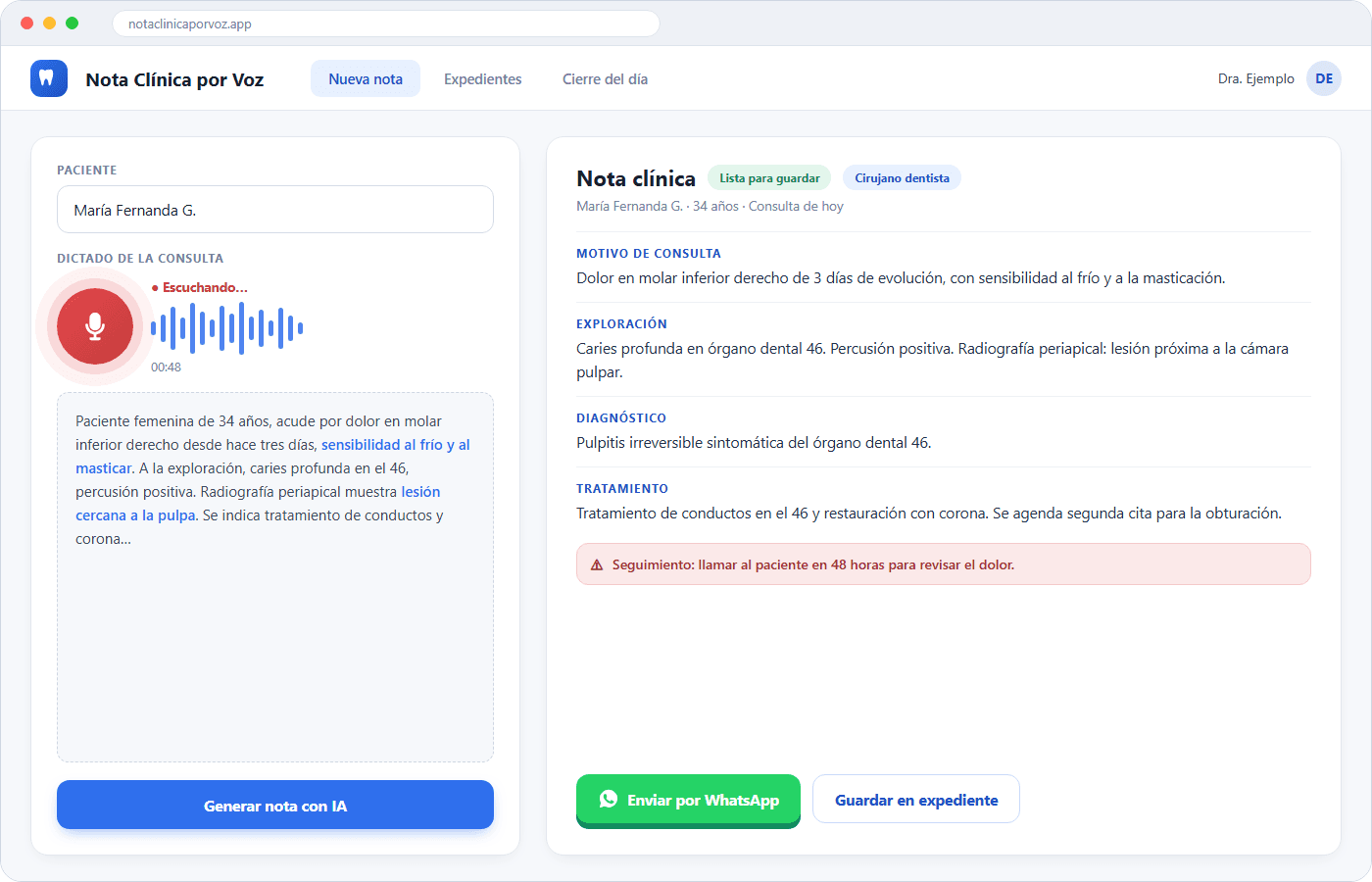Click the Pulpitis irreversible diagnosis text

point(754,443)
